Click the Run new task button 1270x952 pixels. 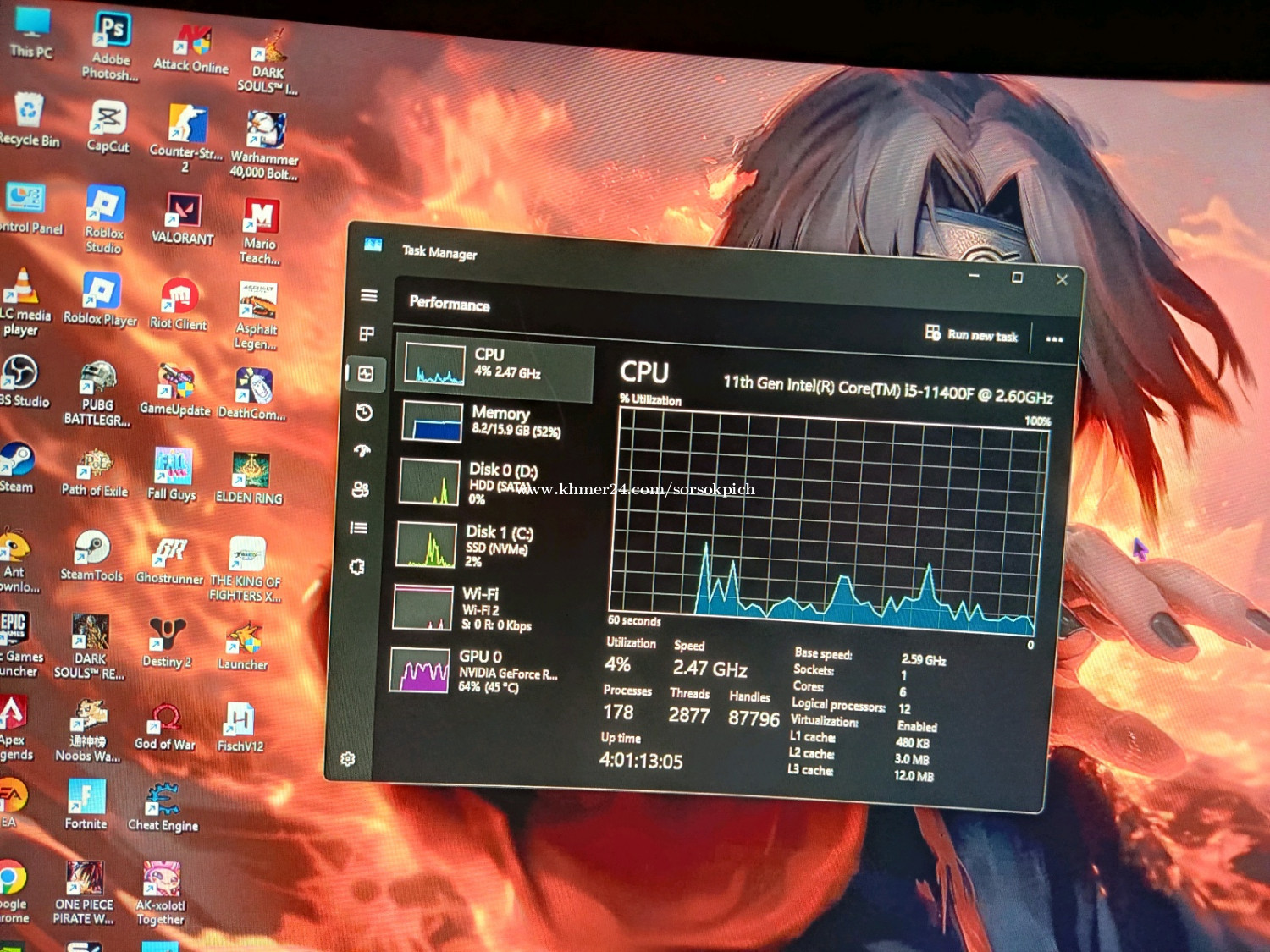click(972, 334)
